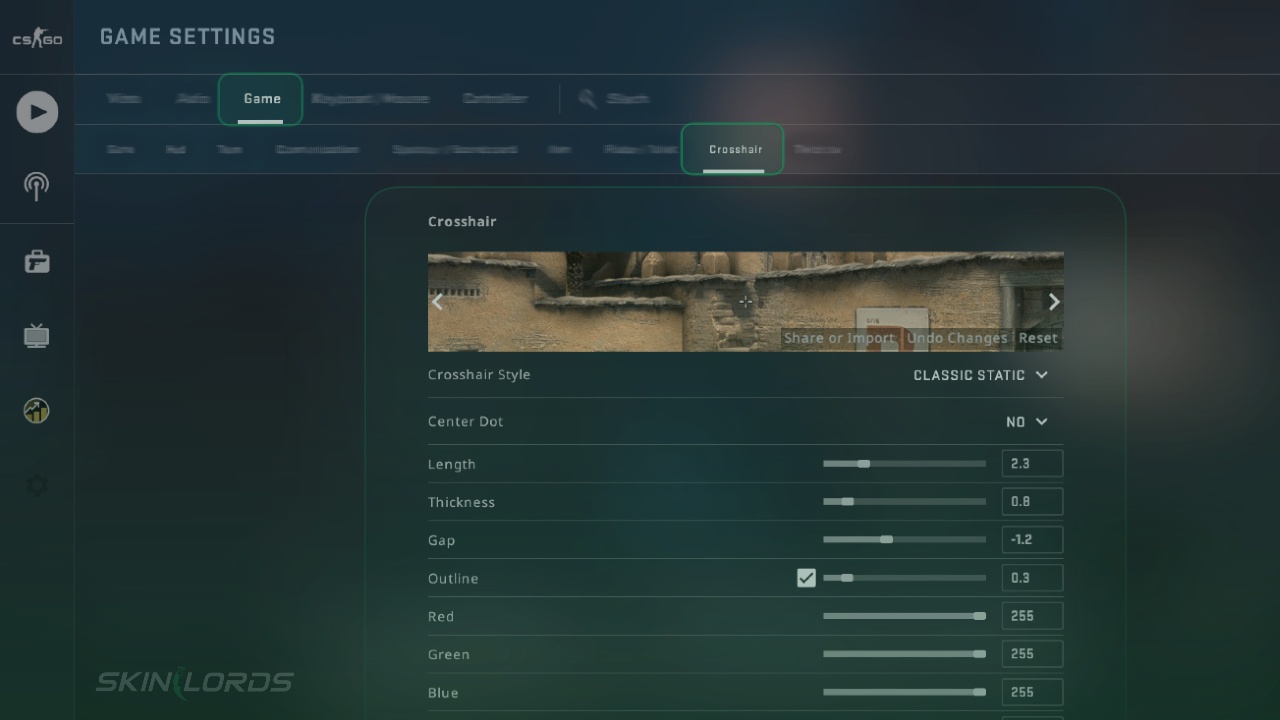This screenshot has height=720, width=1280.
Task: Click the Thickness value field 0.8
Action: pyautogui.click(x=1032, y=502)
